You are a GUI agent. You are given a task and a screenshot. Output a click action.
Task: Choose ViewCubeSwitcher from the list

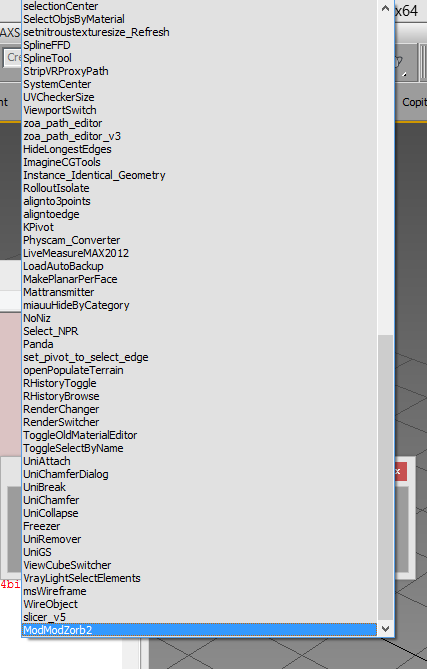(x=199, y=565)
